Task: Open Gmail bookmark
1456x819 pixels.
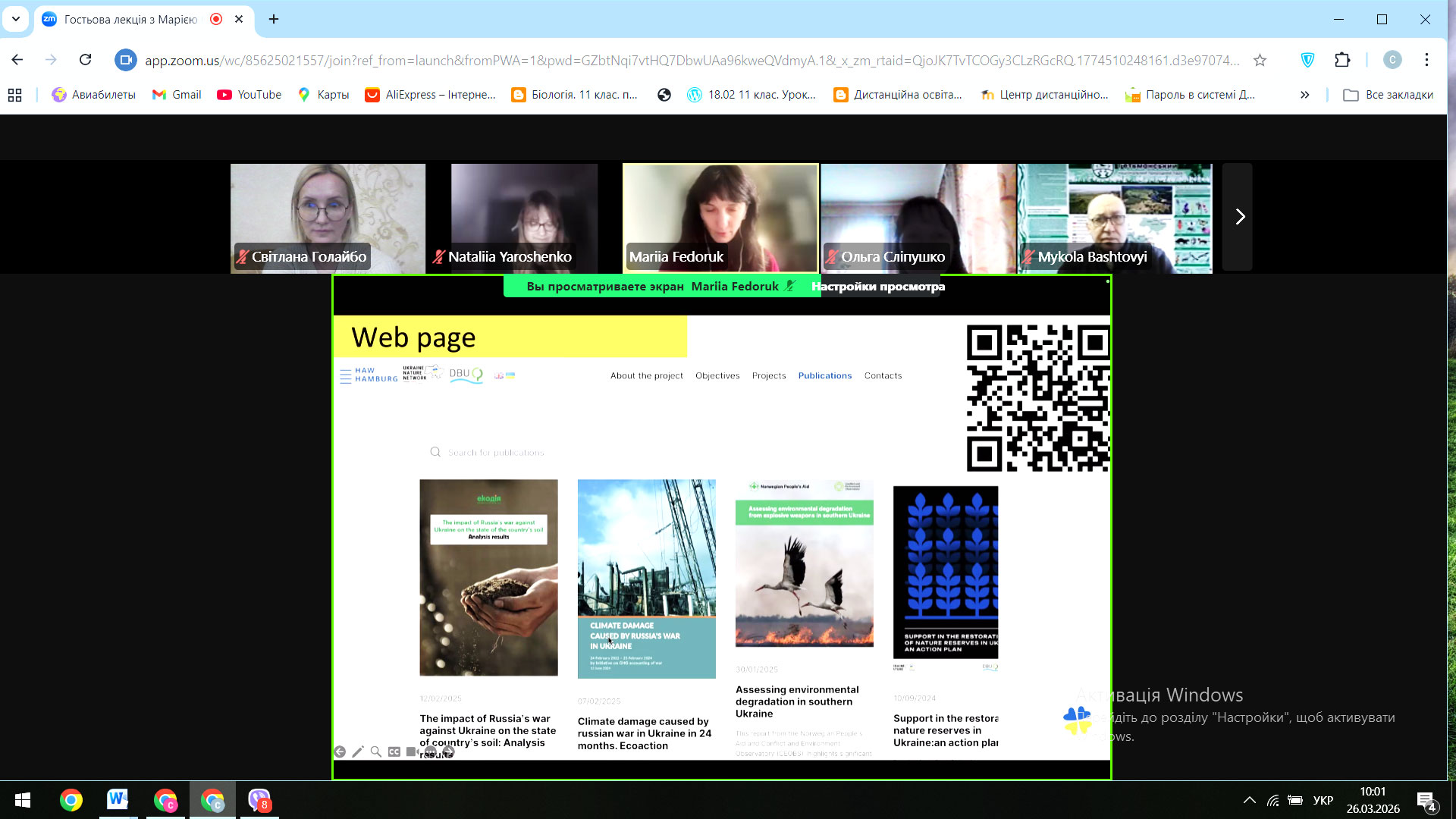Action: point(177,95)
